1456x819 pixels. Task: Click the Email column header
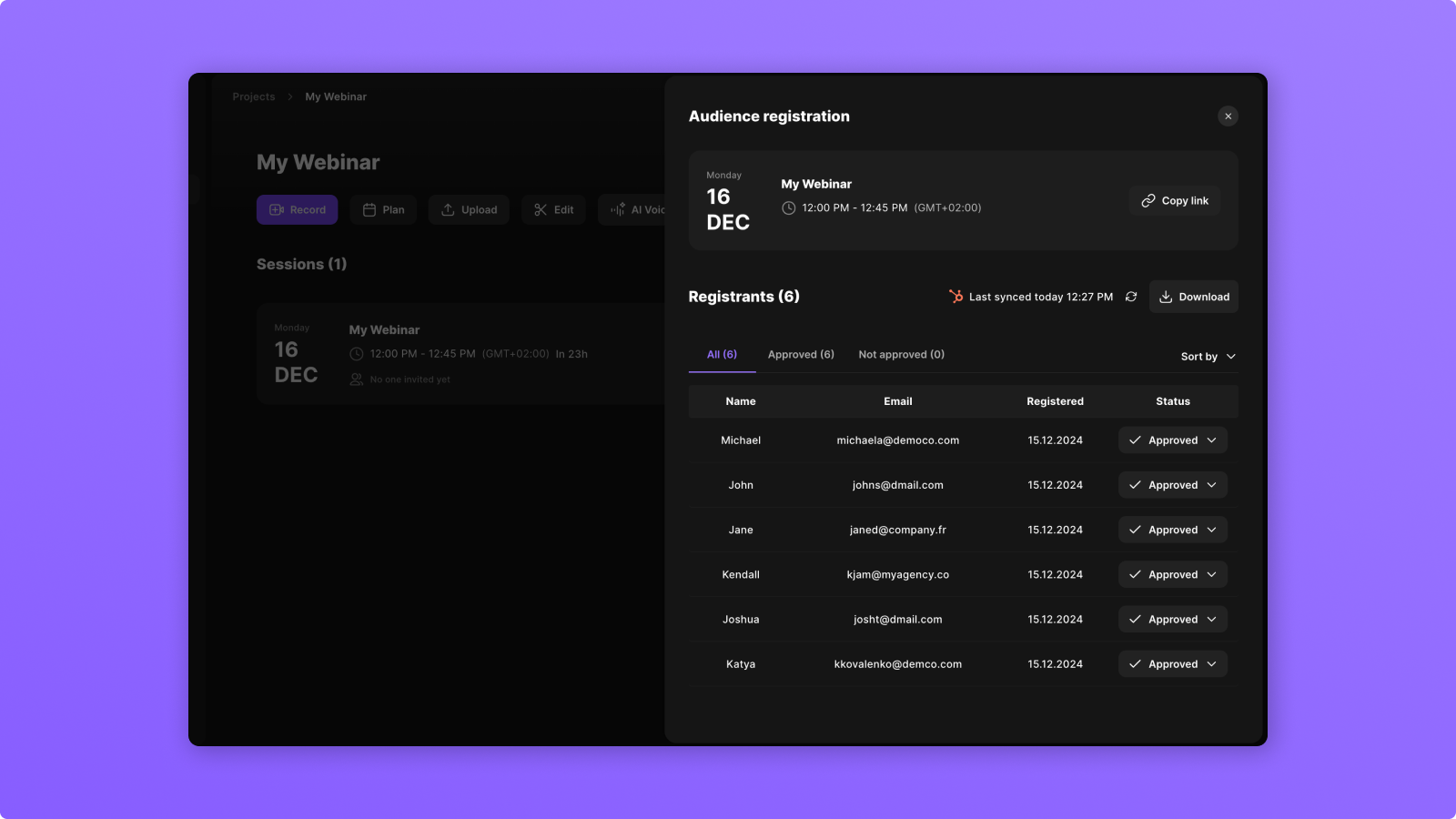click(897, 401)
